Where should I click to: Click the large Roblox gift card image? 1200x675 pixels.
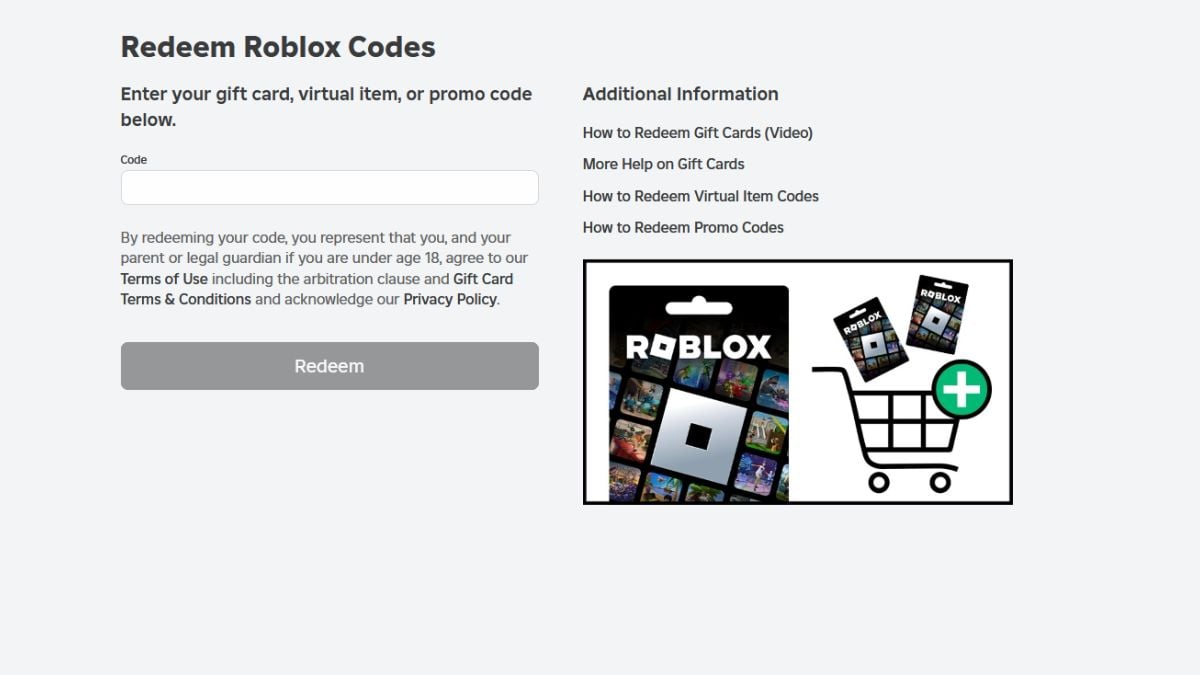tap(698, 393)
